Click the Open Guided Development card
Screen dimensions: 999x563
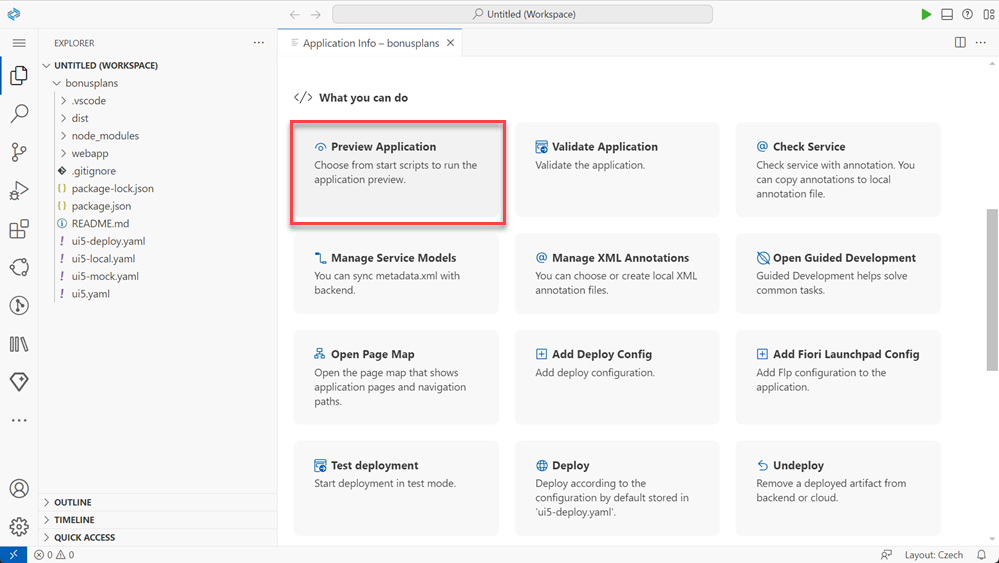[838, 273]
